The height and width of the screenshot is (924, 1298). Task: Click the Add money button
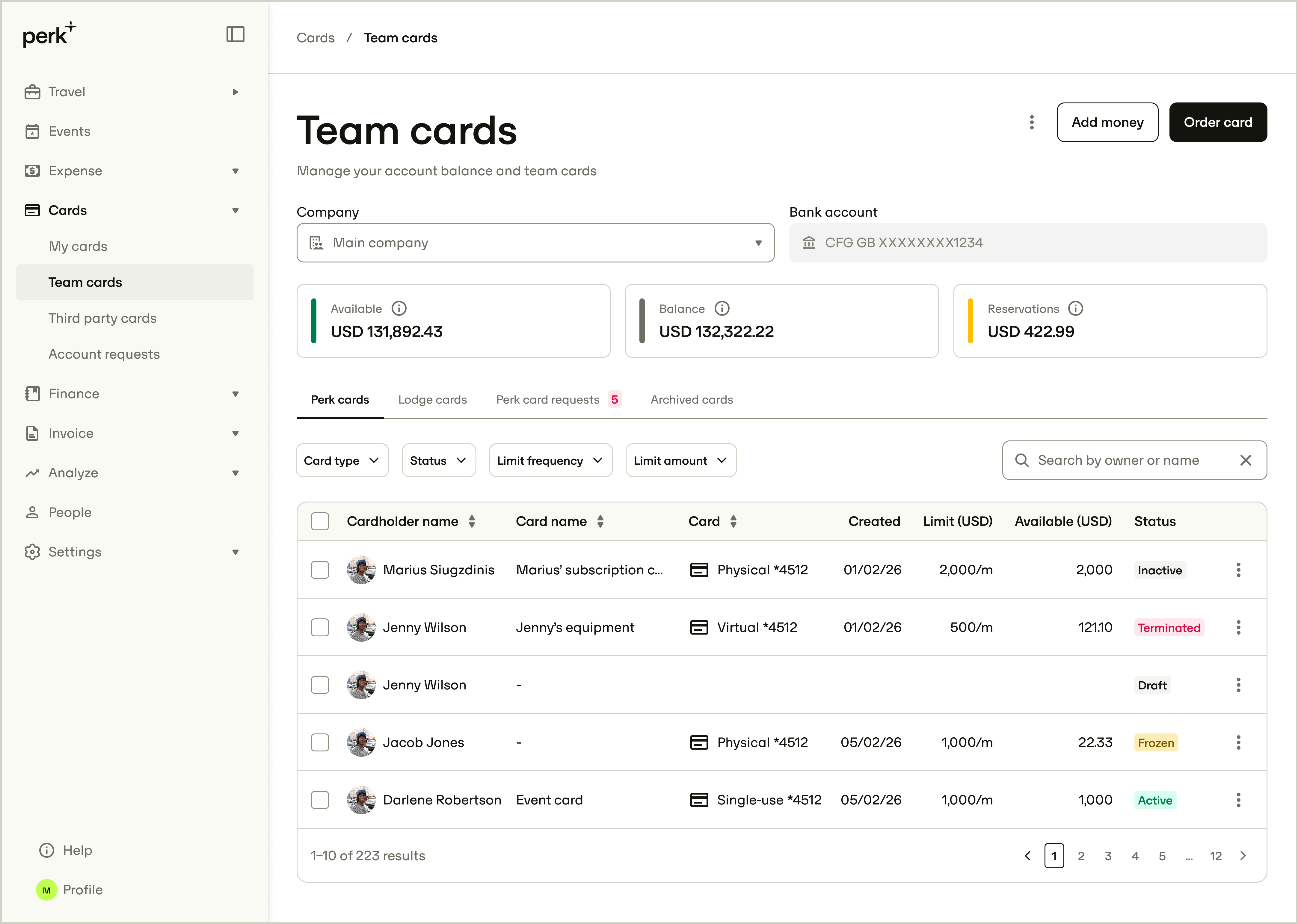click(x=1107, y=122)
